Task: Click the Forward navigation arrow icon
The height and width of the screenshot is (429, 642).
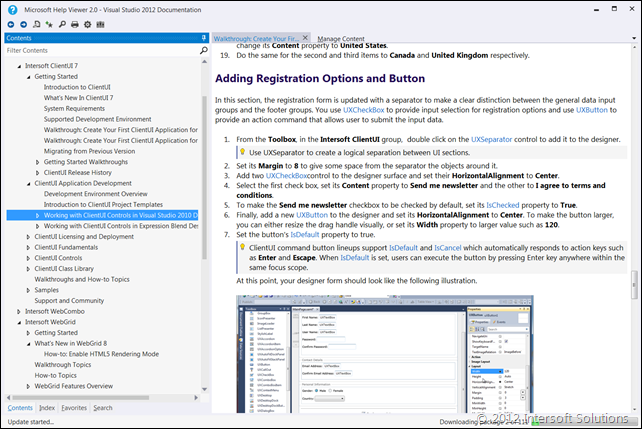Action: click(24, 23)
